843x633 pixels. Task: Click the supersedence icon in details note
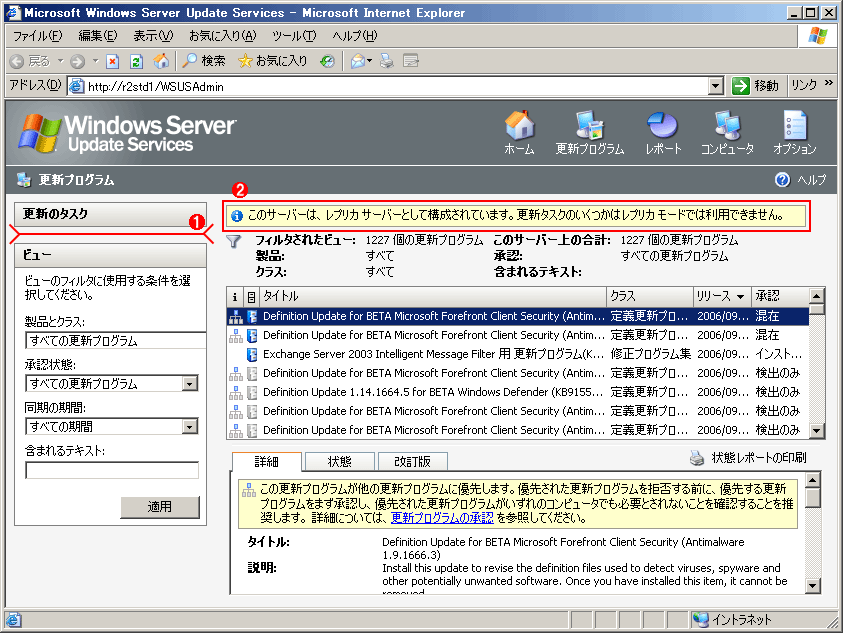(248, 490)
